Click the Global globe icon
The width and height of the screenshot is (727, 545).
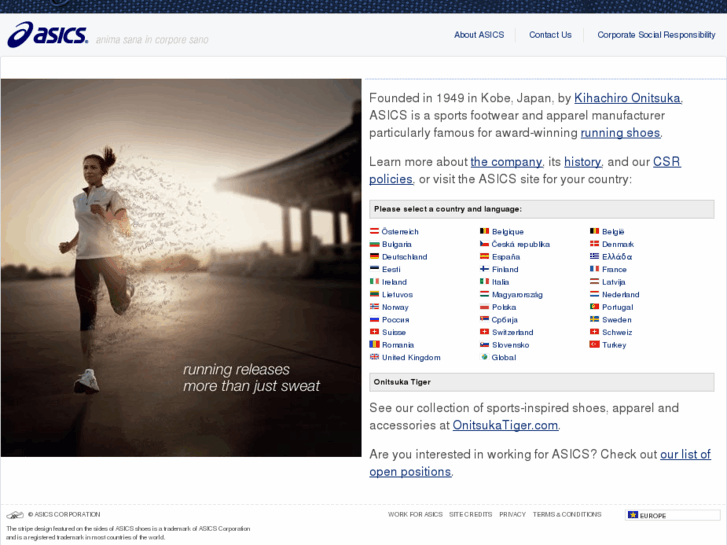pyautogui.click(x=484, y=357)
